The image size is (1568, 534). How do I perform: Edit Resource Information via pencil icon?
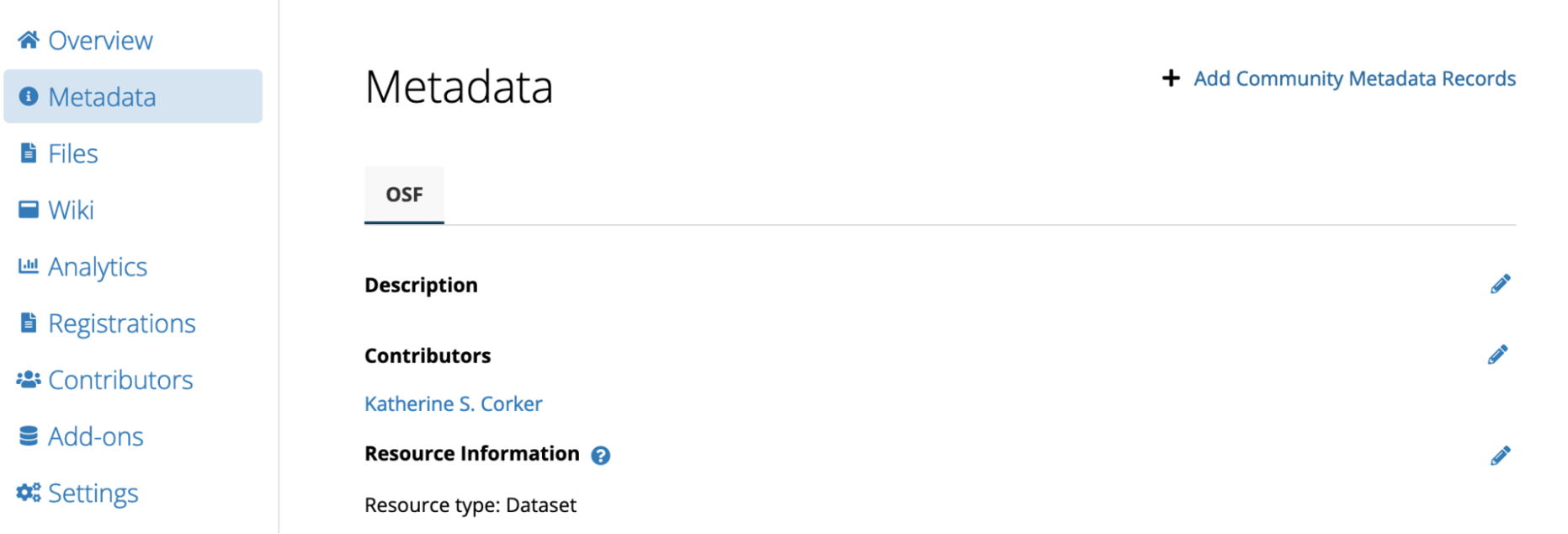point(1500,456)
